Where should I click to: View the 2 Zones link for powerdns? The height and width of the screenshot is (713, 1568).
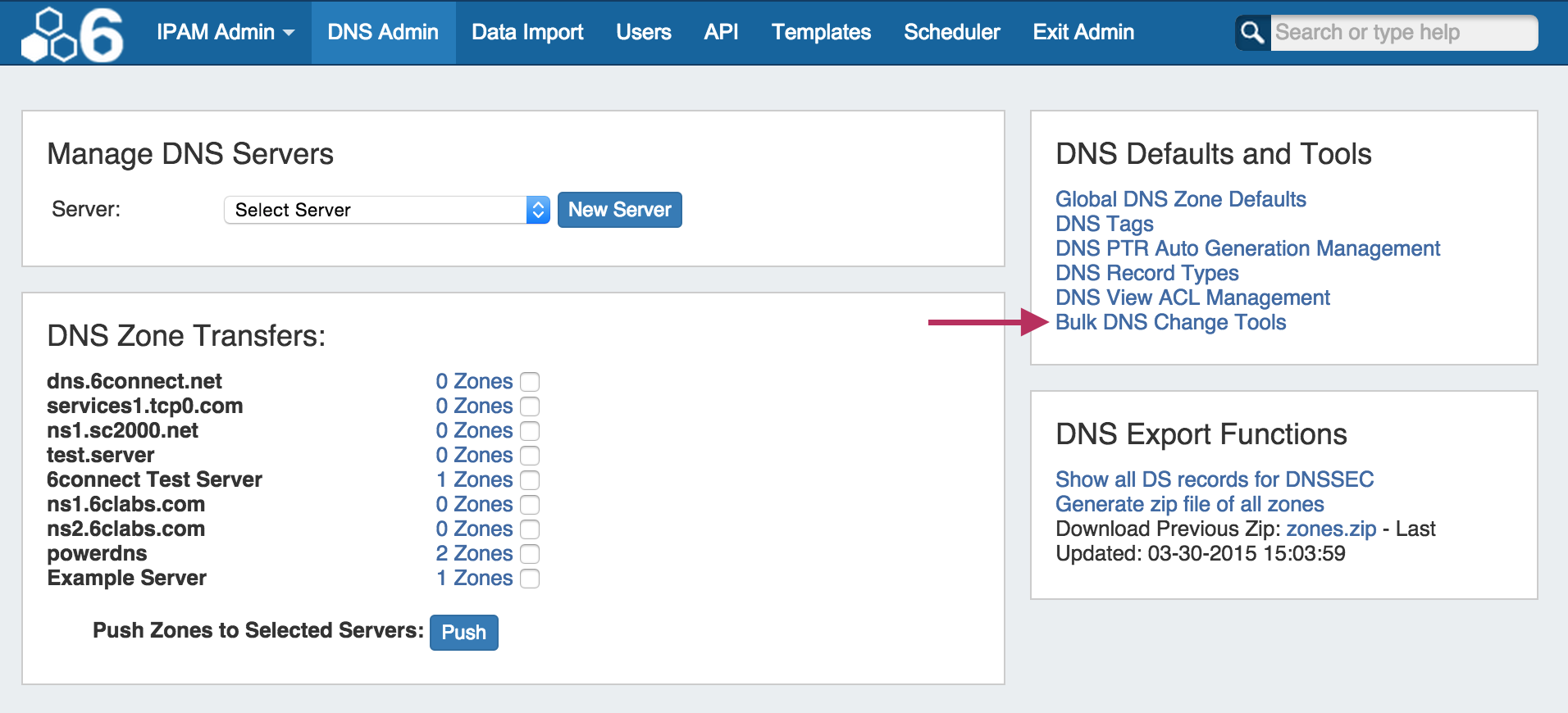pyautogui.click(x=474, y=554)
